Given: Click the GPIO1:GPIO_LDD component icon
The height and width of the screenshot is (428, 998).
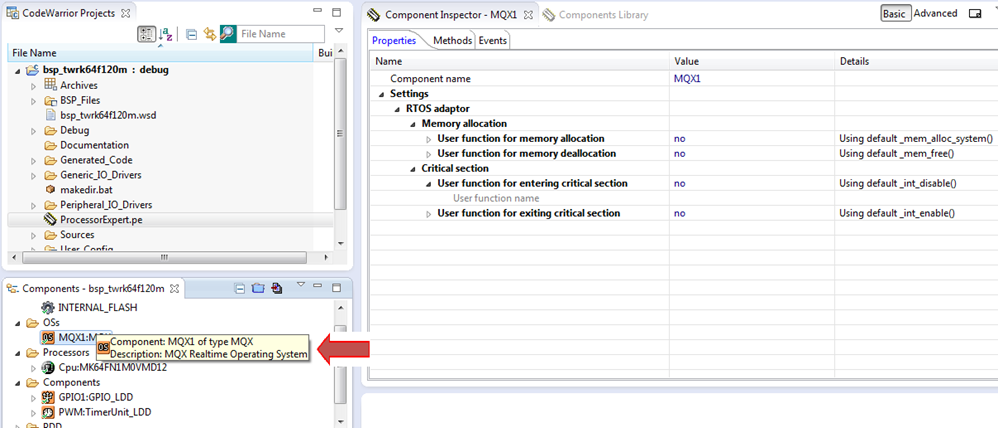Looking at the screenshot, I should tap(48, 397).
